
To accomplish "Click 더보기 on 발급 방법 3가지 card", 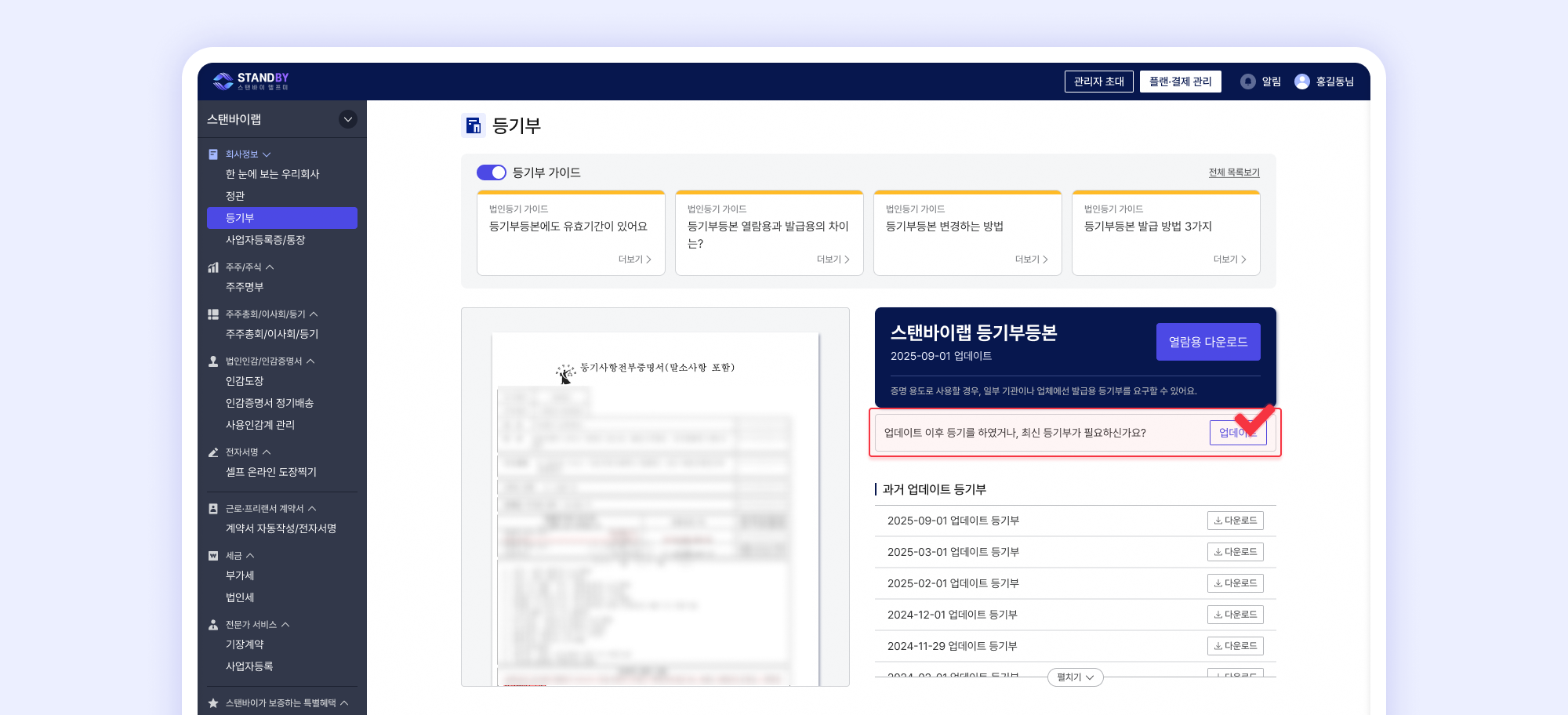I will tap(1230, 260).
